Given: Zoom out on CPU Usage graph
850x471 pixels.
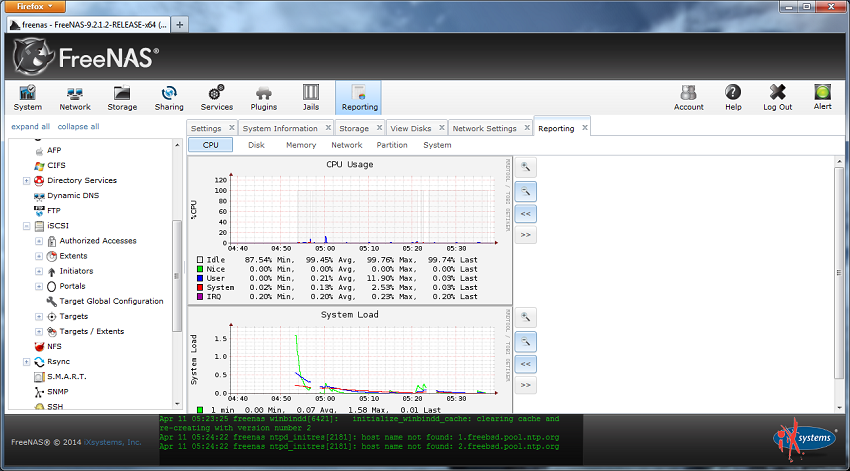Looking at the screenshot, I should coord(525,191).
